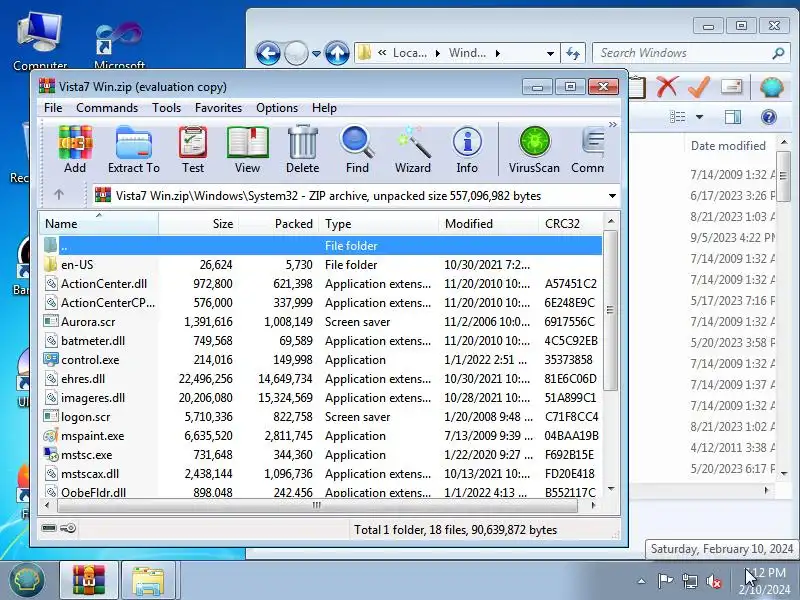Click the Refresh button in Explorer window
Viewport: 800px width, 600px height.
point(573,53)
